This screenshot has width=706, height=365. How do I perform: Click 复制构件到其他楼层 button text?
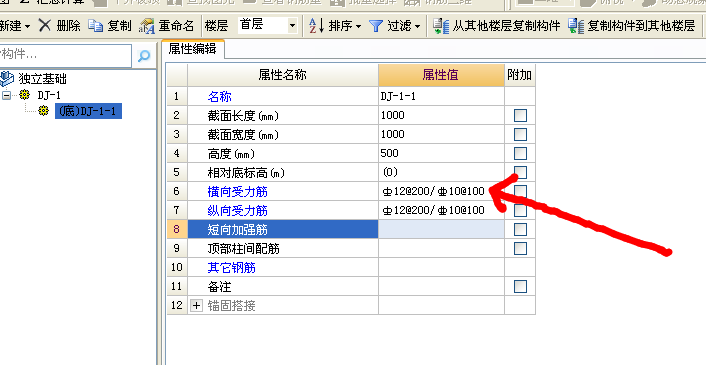[x=641, y=26]
